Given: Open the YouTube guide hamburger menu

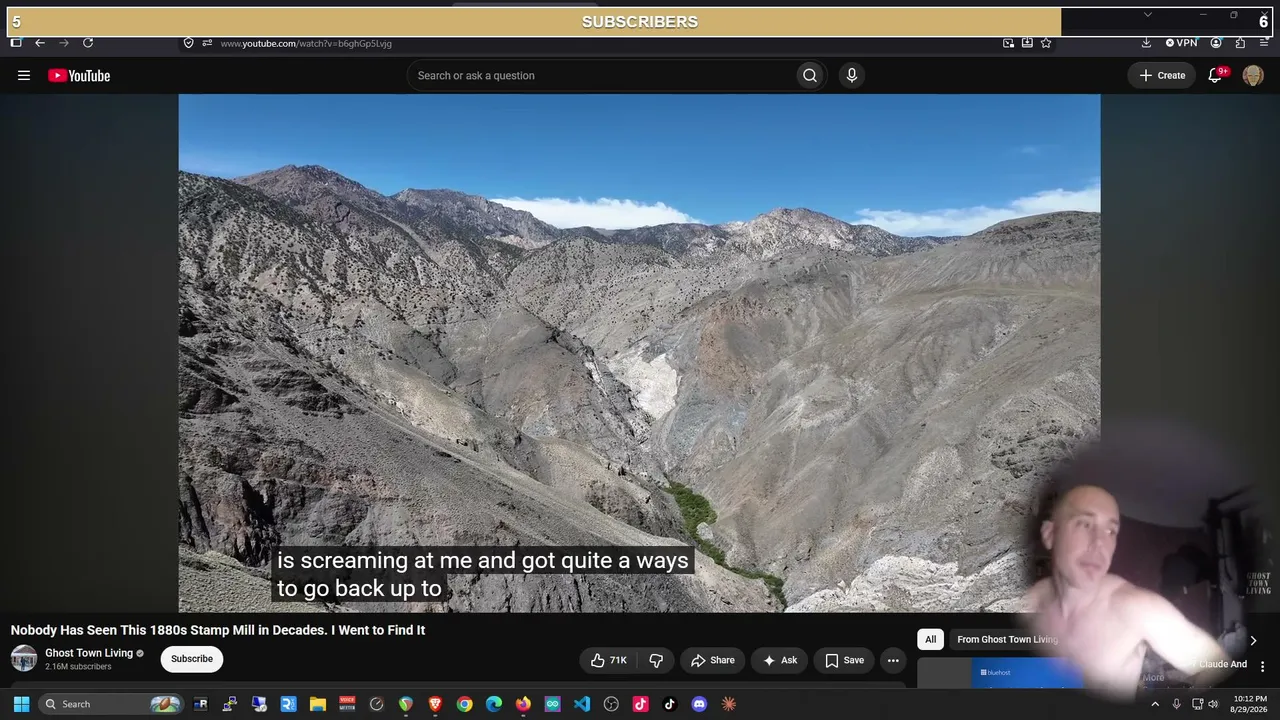Looking at the screenshot, I should pyautogui.click(x=24, y=75).
